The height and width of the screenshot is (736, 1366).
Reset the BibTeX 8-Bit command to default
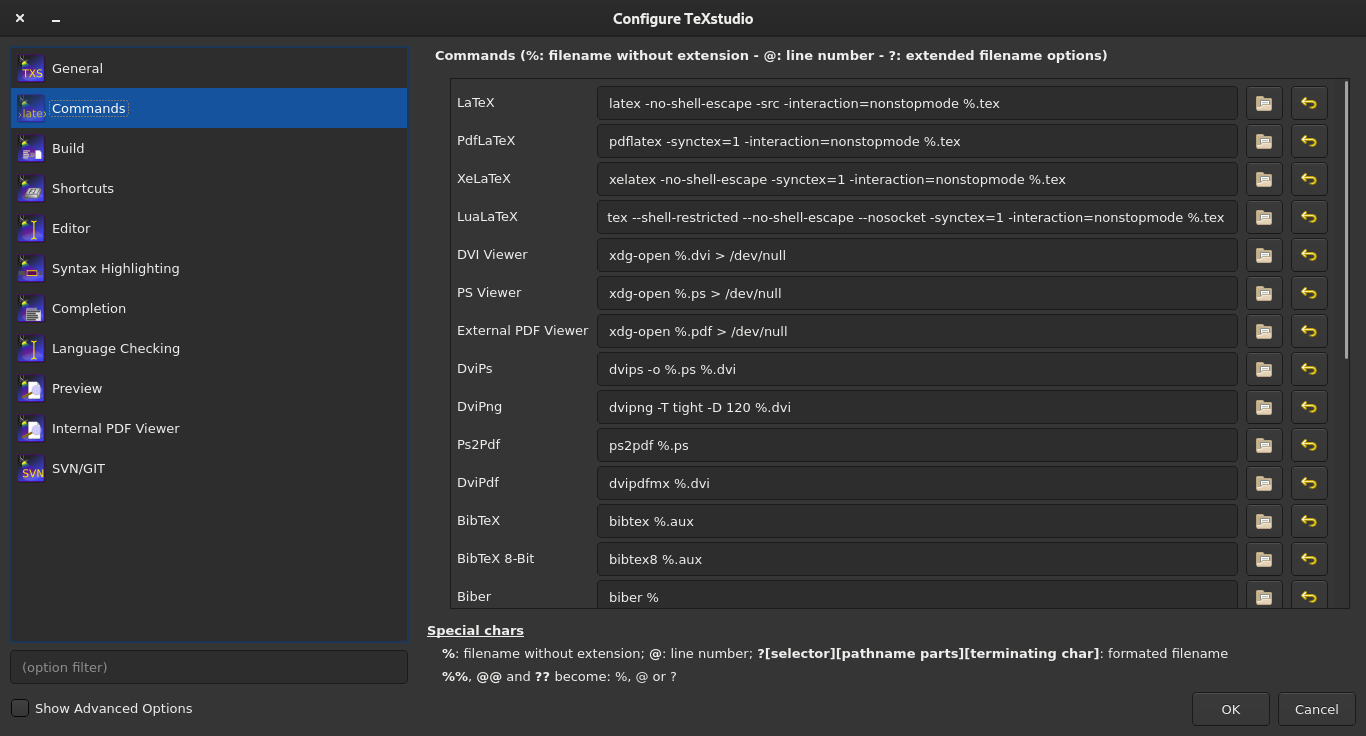1309,559
